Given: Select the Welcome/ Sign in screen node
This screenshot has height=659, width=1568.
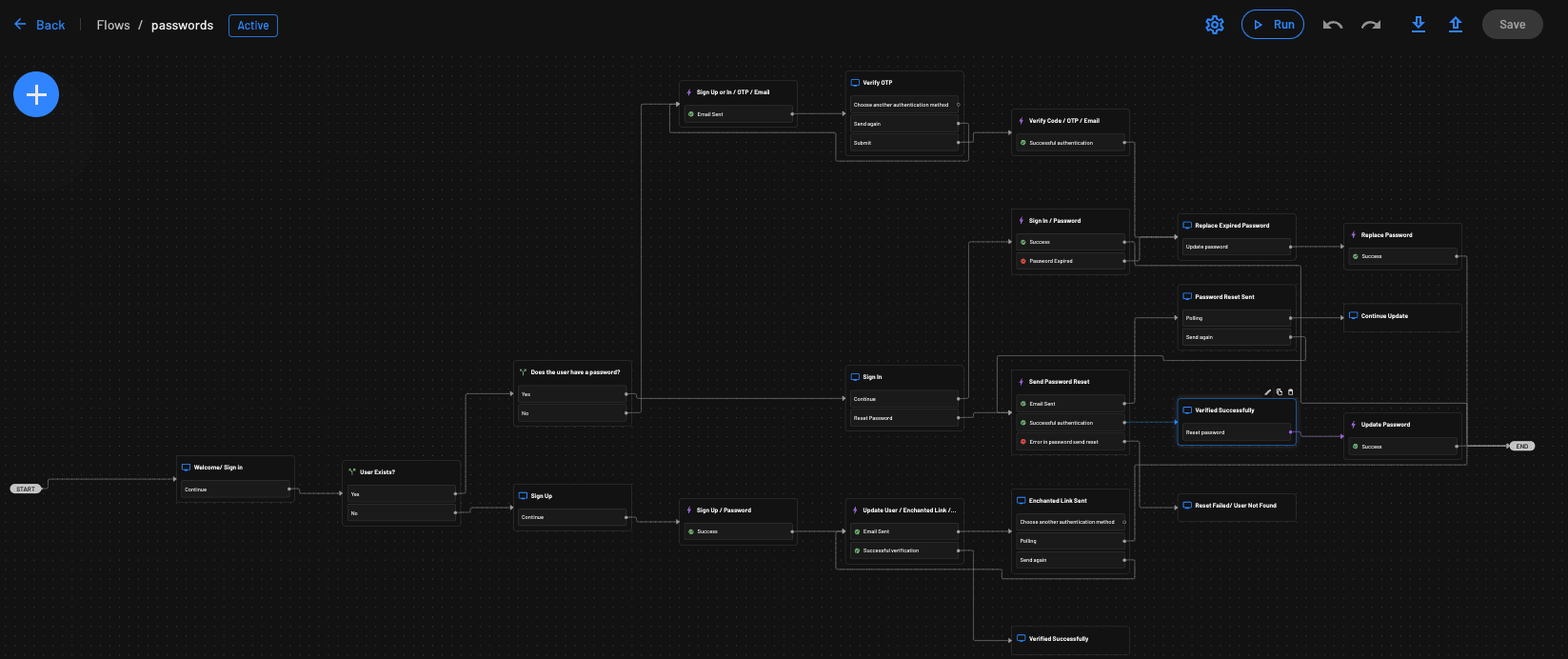Looking at the screenshot, I should [x=235, y=468].
